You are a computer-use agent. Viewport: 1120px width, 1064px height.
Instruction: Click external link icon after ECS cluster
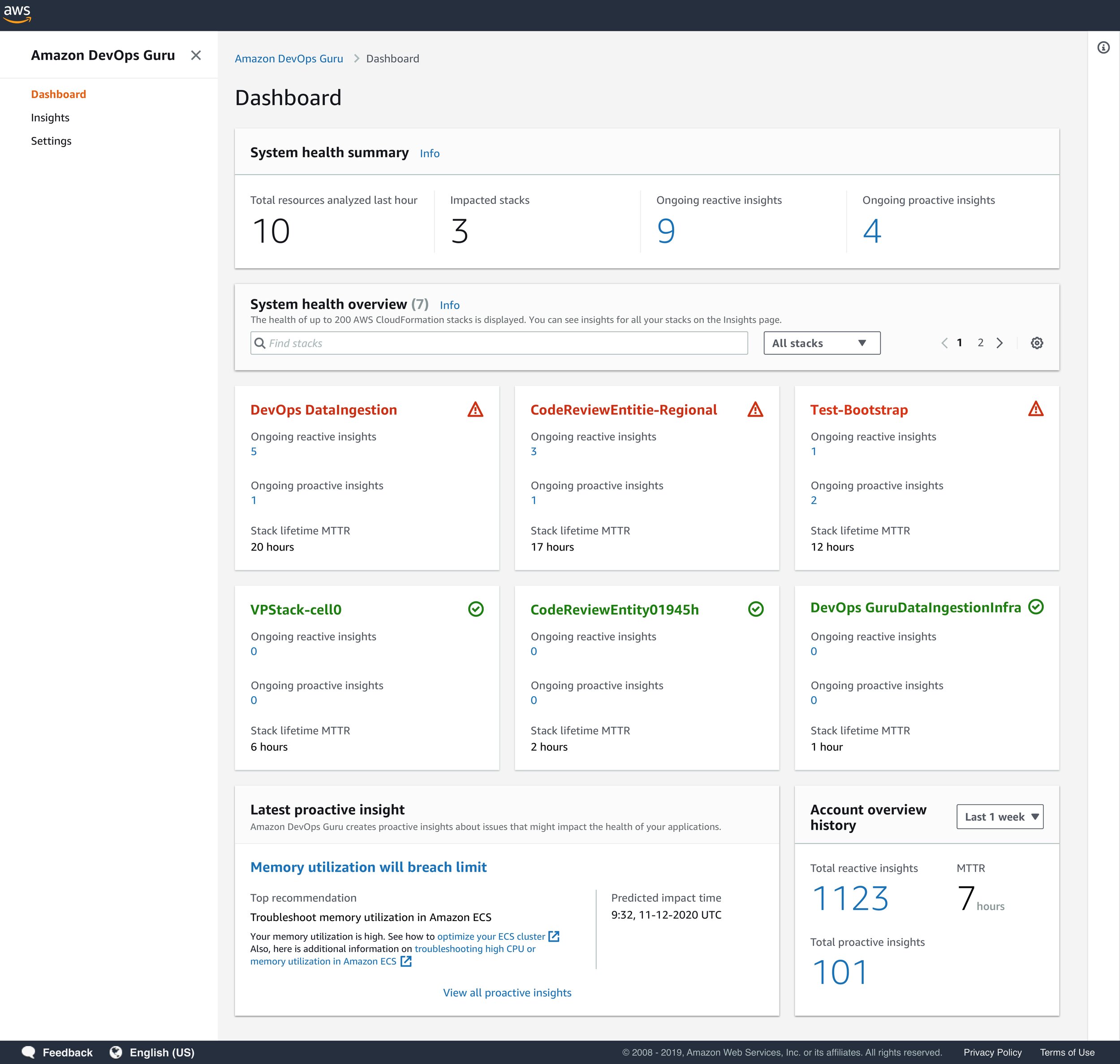tap(554, 936)
